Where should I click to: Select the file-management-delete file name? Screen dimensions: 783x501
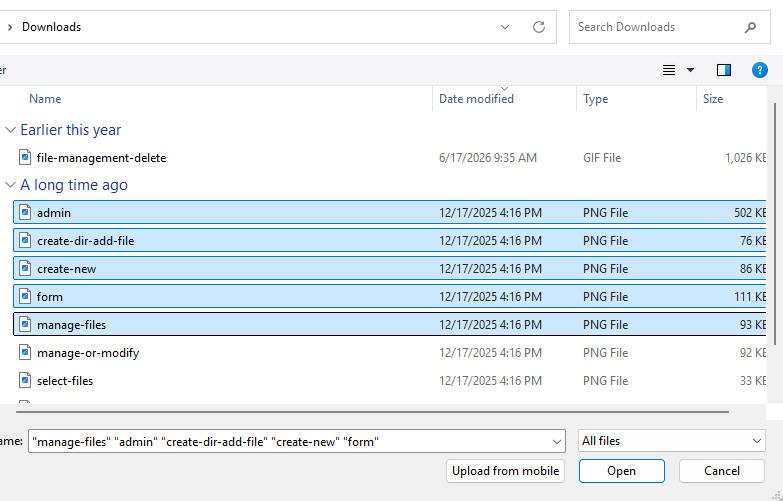pyautogui.click(x=101, y=158)
